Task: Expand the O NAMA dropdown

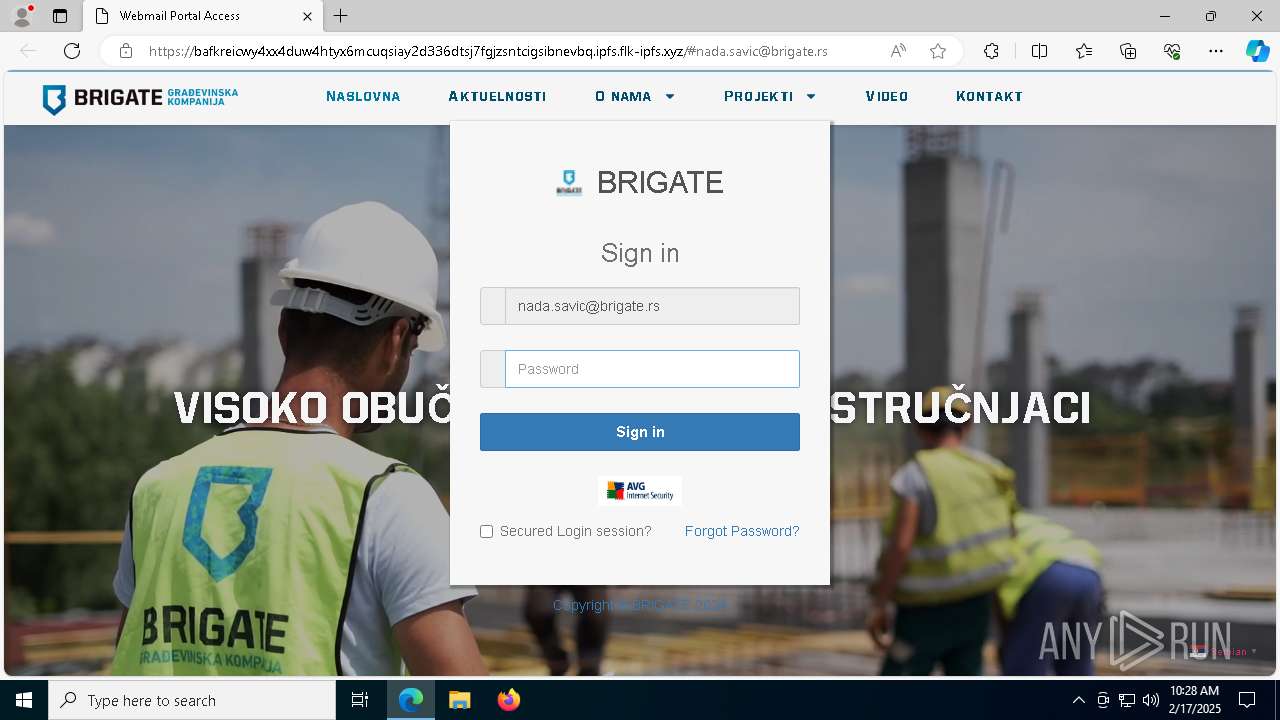Action: [x=635, y=97]
